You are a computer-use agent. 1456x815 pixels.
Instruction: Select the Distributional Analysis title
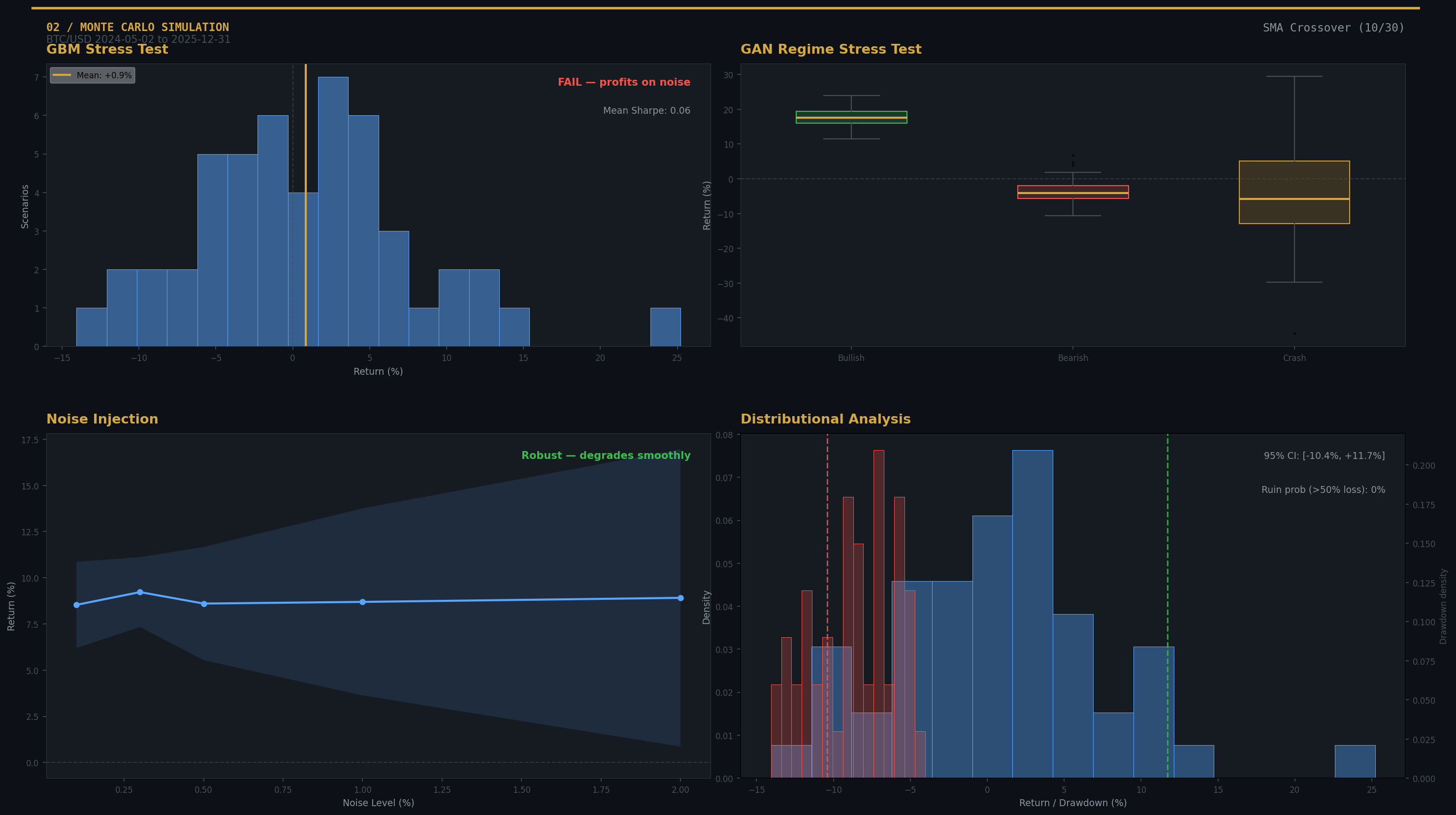(825, 419)
